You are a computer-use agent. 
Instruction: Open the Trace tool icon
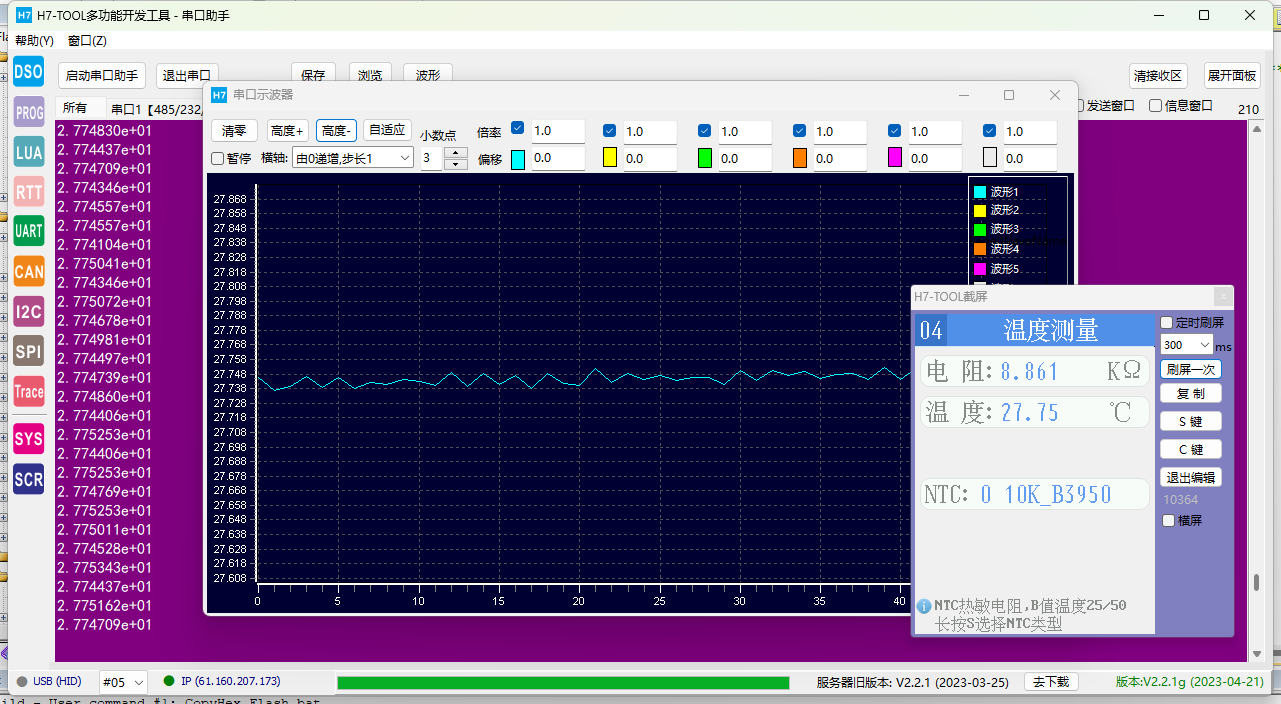29,391
